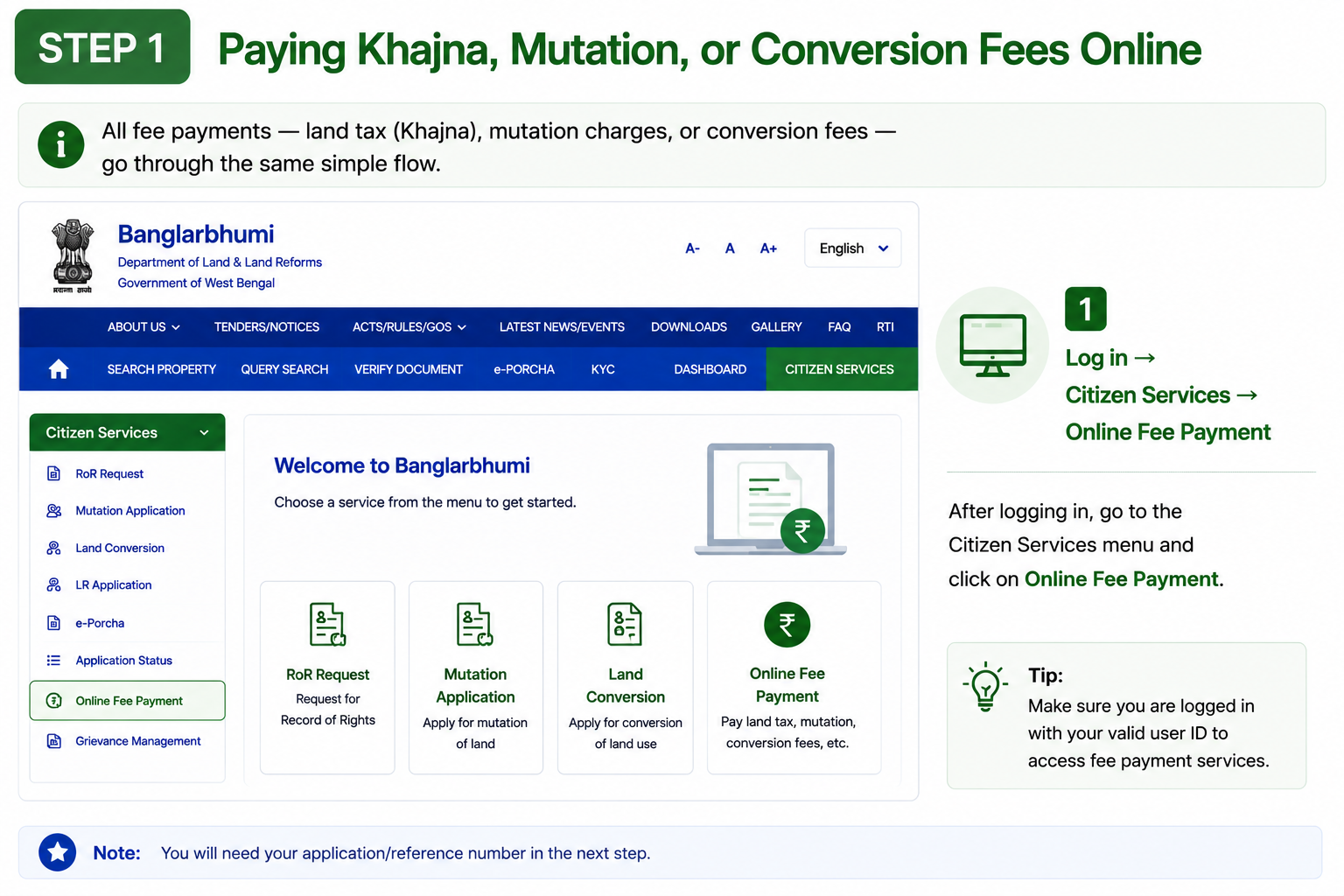Click the laptop with rupee illustration
The height and width of the screenshot is (896, 1344).
[x=770, y=499]
